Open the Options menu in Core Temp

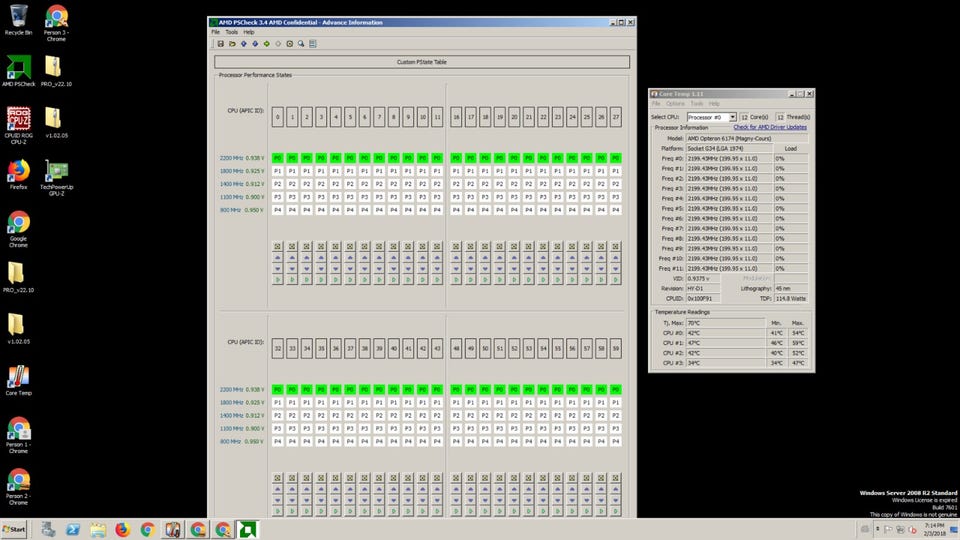tap(675, 103)
